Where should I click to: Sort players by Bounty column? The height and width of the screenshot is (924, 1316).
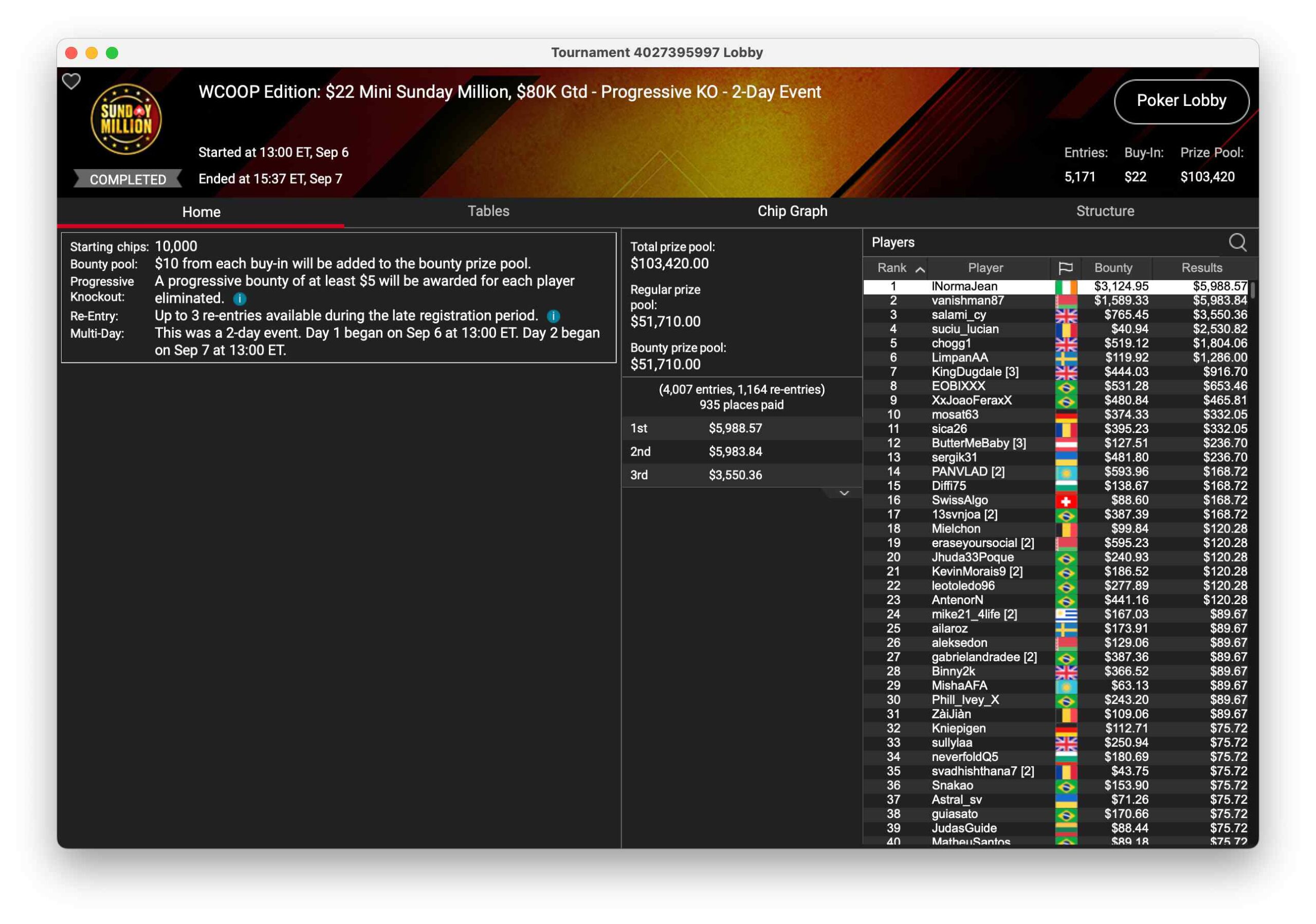point(1112,268)
